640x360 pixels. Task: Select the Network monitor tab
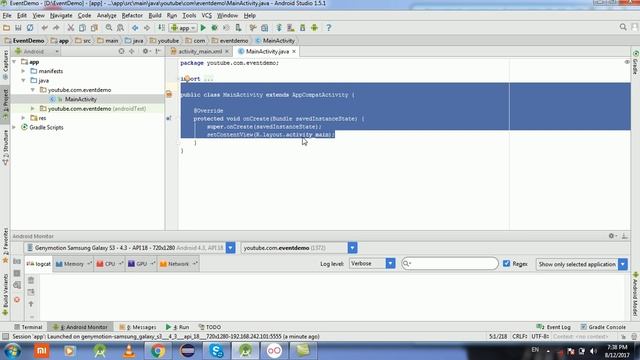tap(178, 264)
